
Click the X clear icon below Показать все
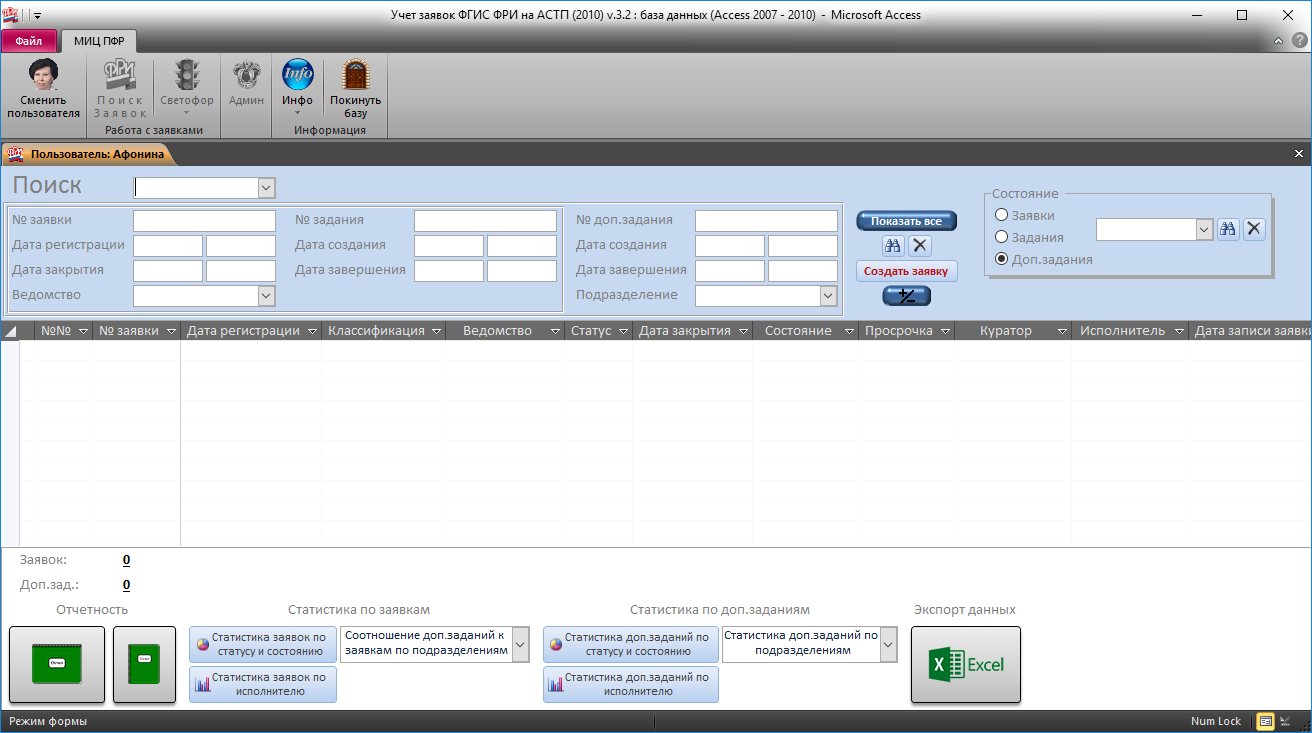click(920, 246)
